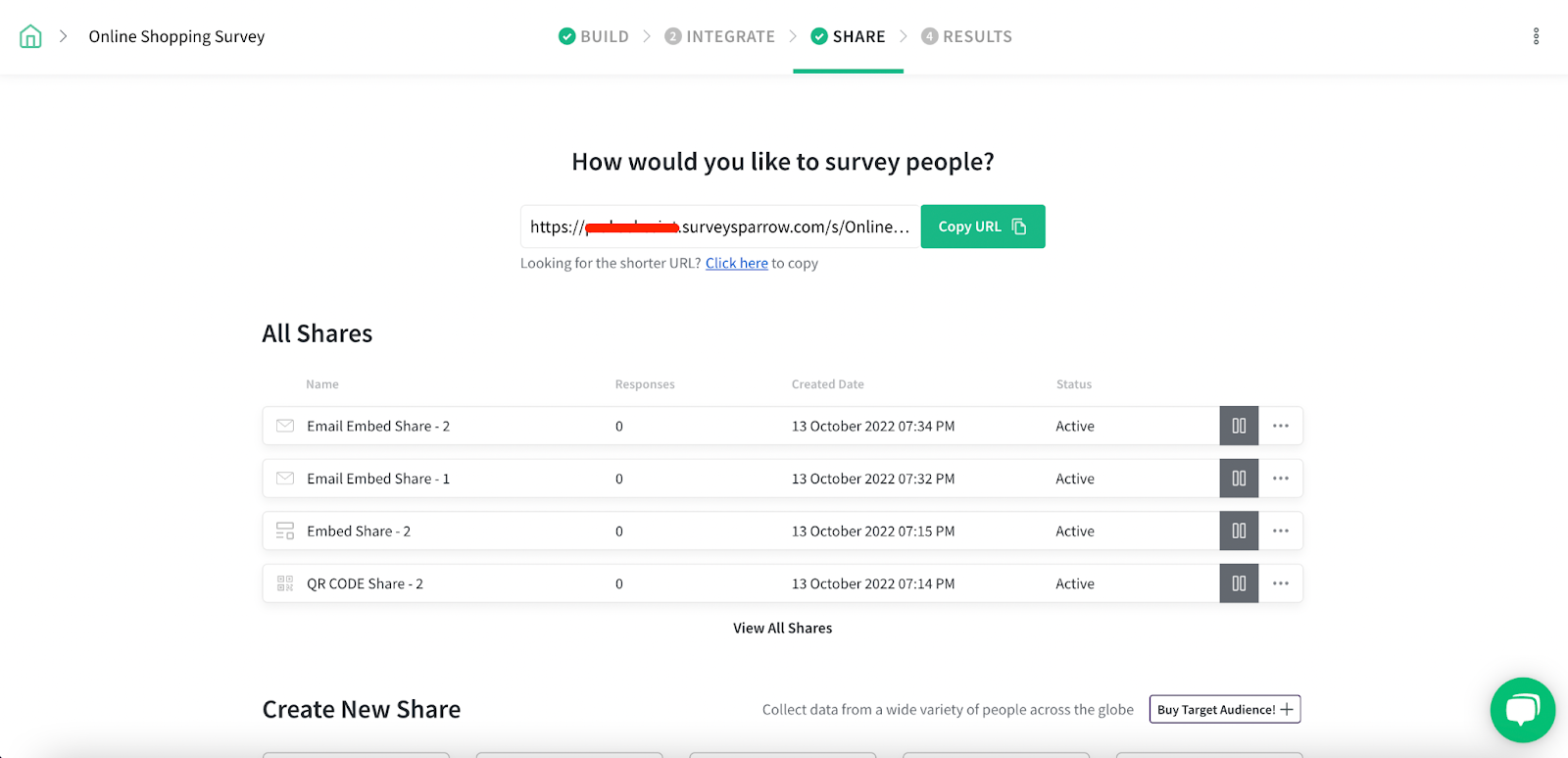Open the live chat support bubble
1568x758 pixels.
click(1522, 710)
